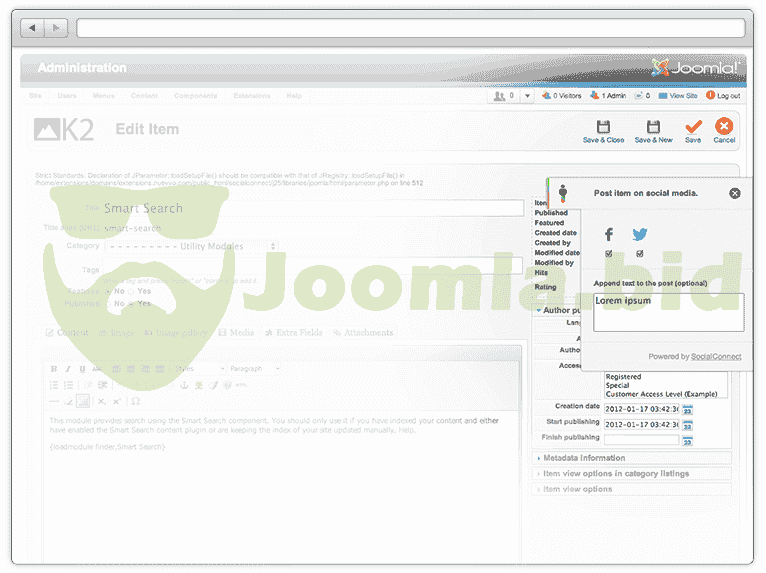Switch to the Content tab

click(67, 333)
